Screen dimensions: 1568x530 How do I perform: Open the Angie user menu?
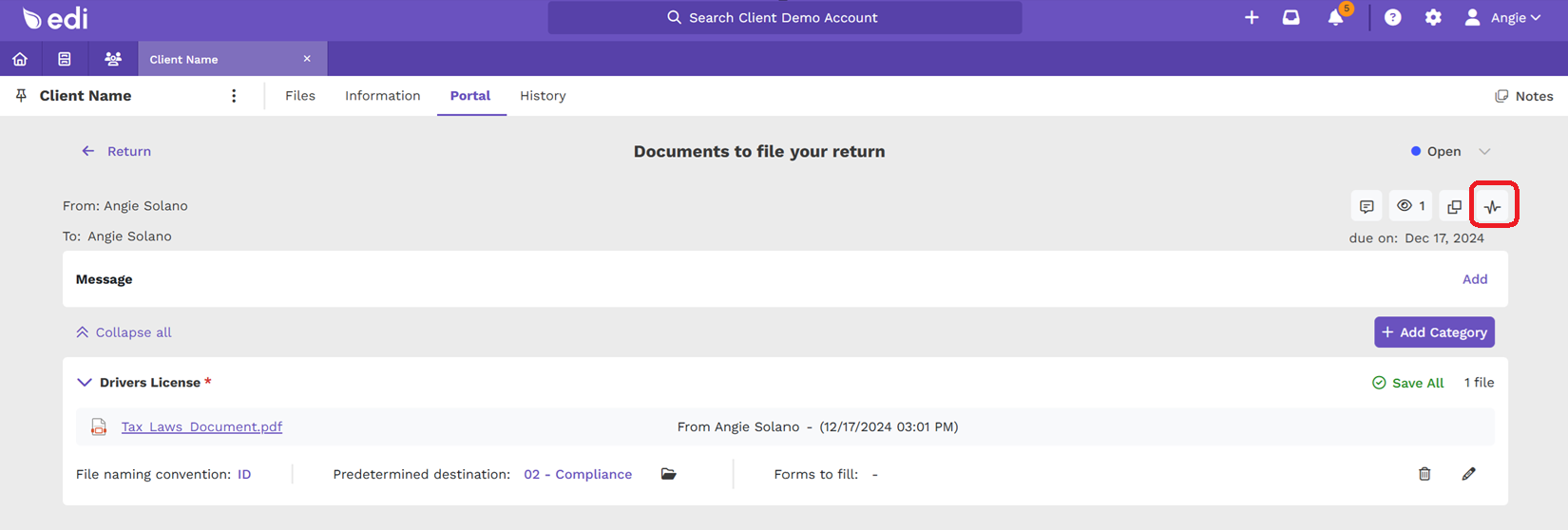[x=1502, y=17]
